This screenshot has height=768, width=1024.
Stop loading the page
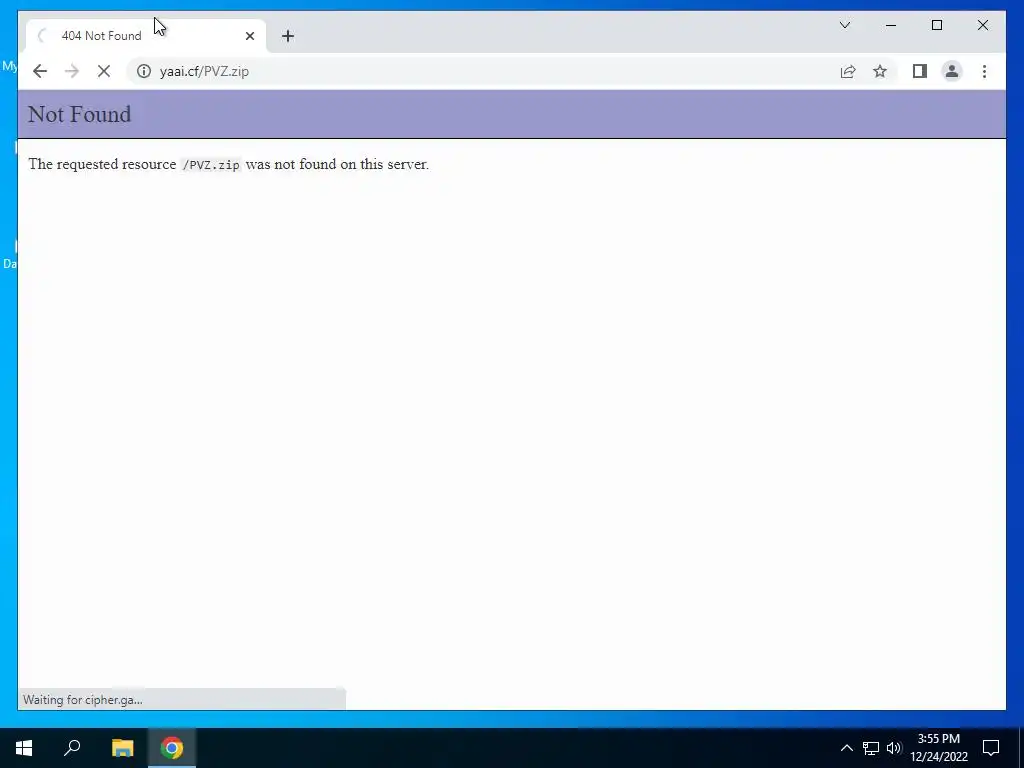pos(104,71)
